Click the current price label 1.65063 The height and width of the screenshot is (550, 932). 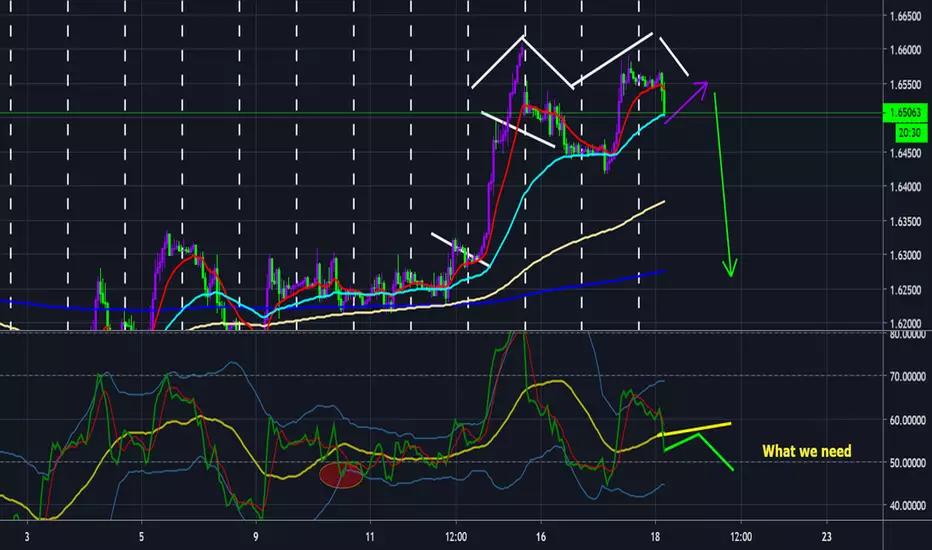905,112
